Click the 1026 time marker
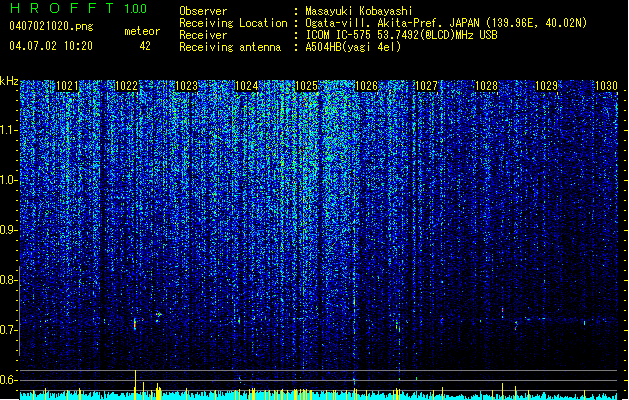This screenshot has height=400, width=629. [366, 86]
